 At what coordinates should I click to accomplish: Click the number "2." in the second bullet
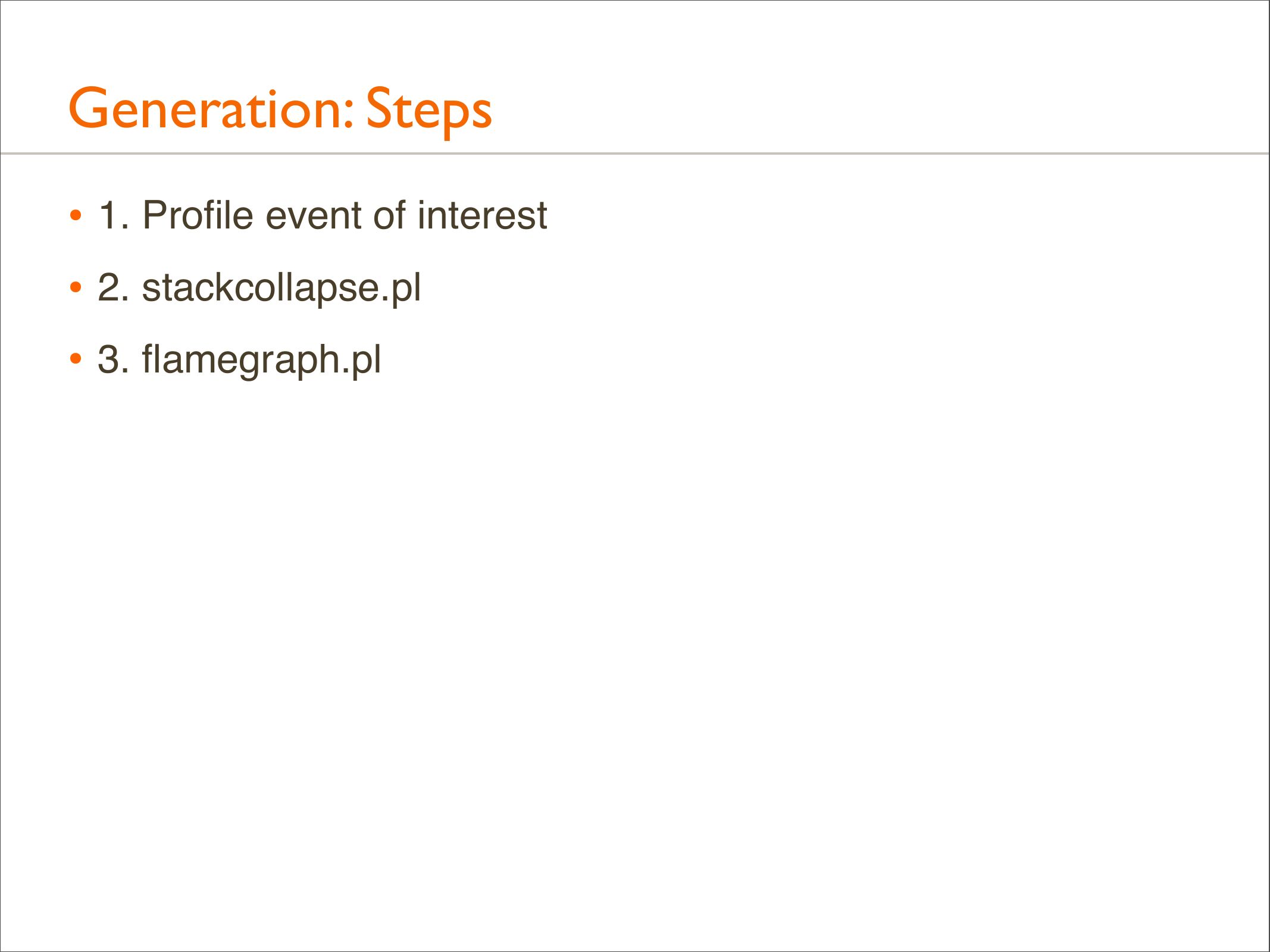point(113,287)
